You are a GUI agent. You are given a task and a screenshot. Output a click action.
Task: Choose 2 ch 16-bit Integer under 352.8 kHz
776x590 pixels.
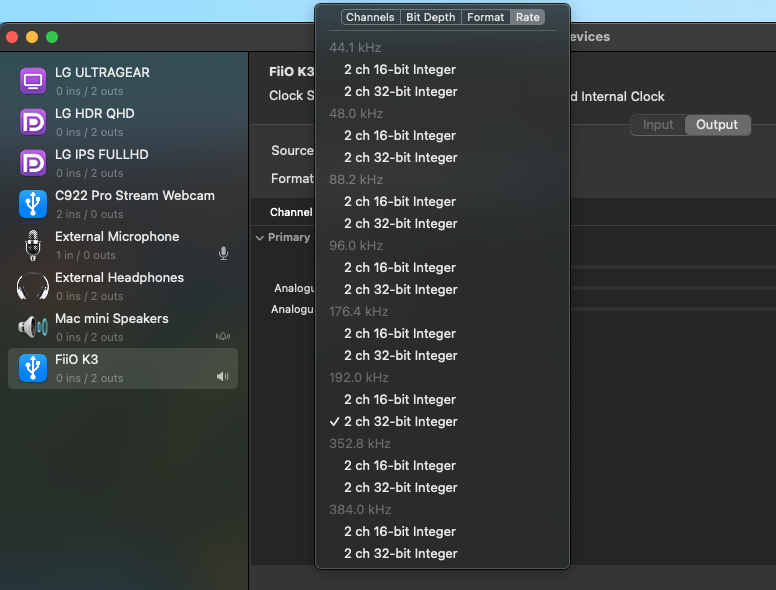[x=442, y=466]
